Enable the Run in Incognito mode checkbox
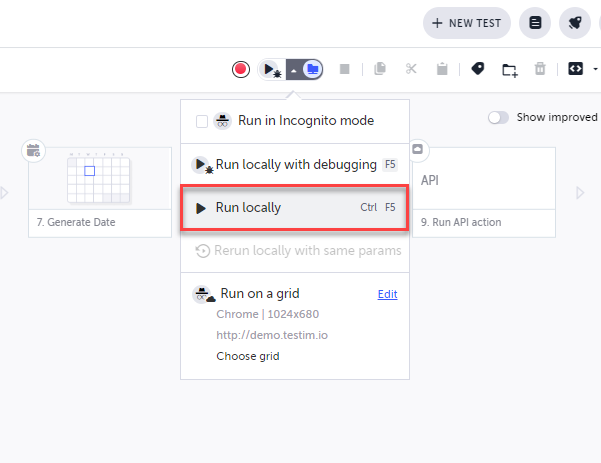Screen dimensions: 601x463 (202, 121)
